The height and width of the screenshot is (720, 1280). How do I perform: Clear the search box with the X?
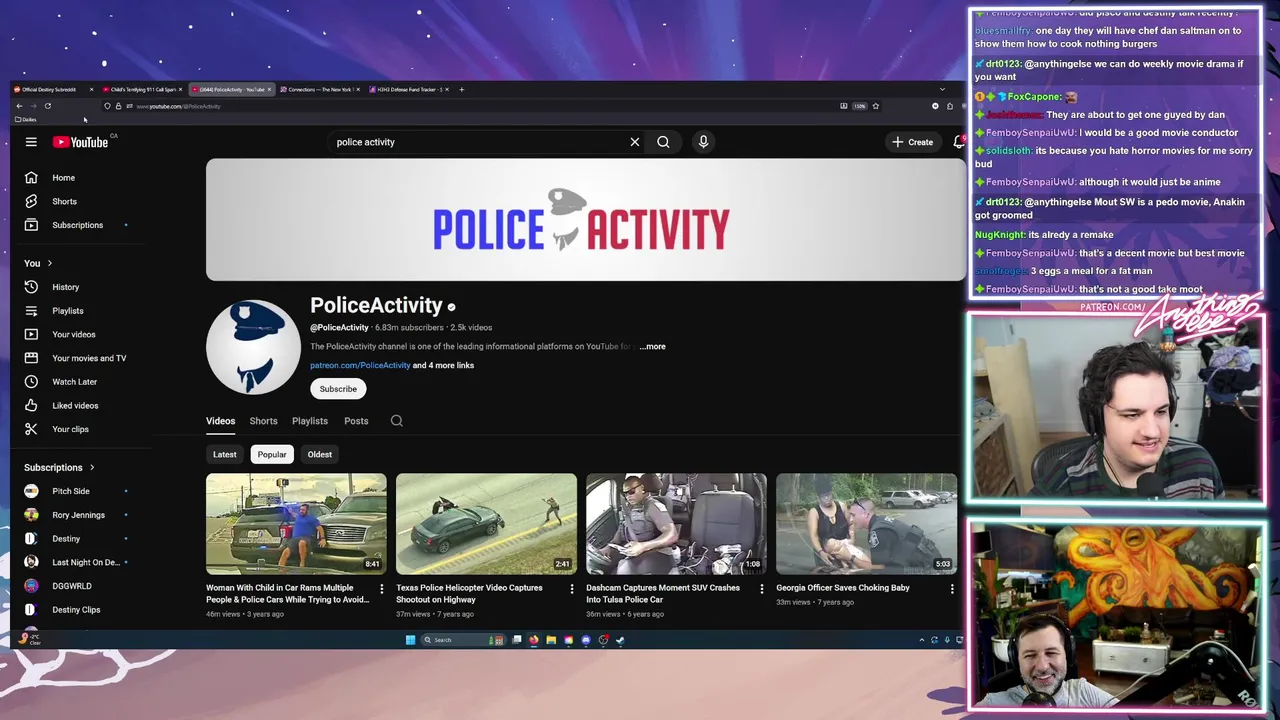click(x=634, y=142)
